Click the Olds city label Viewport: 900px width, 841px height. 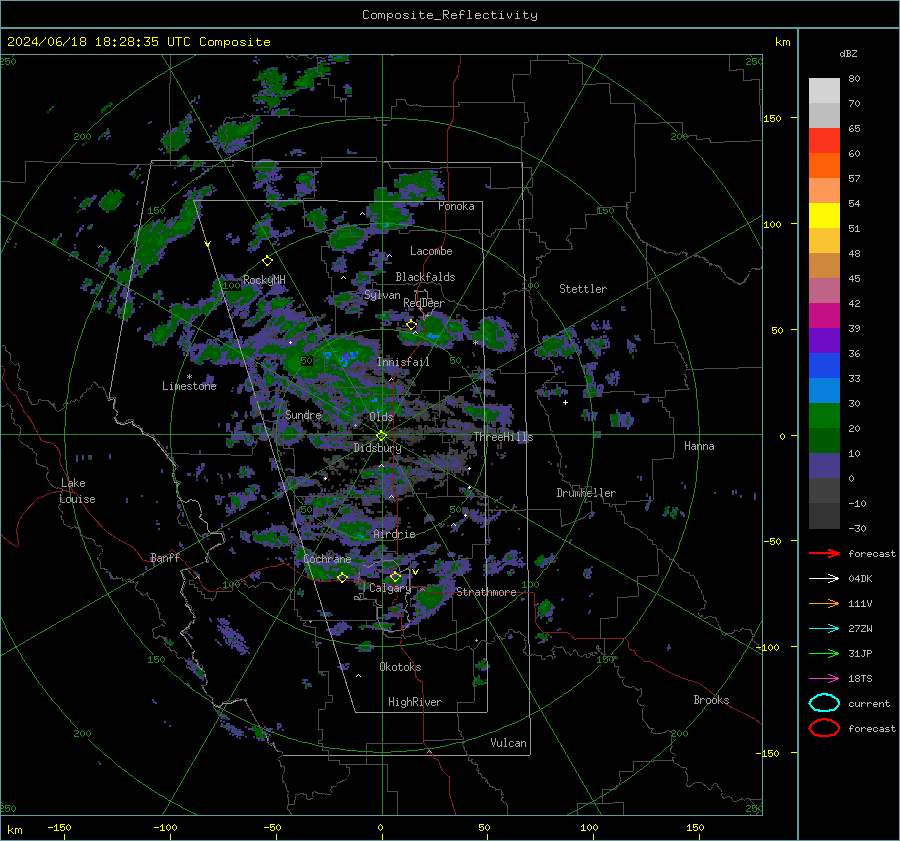pos(381,417)
